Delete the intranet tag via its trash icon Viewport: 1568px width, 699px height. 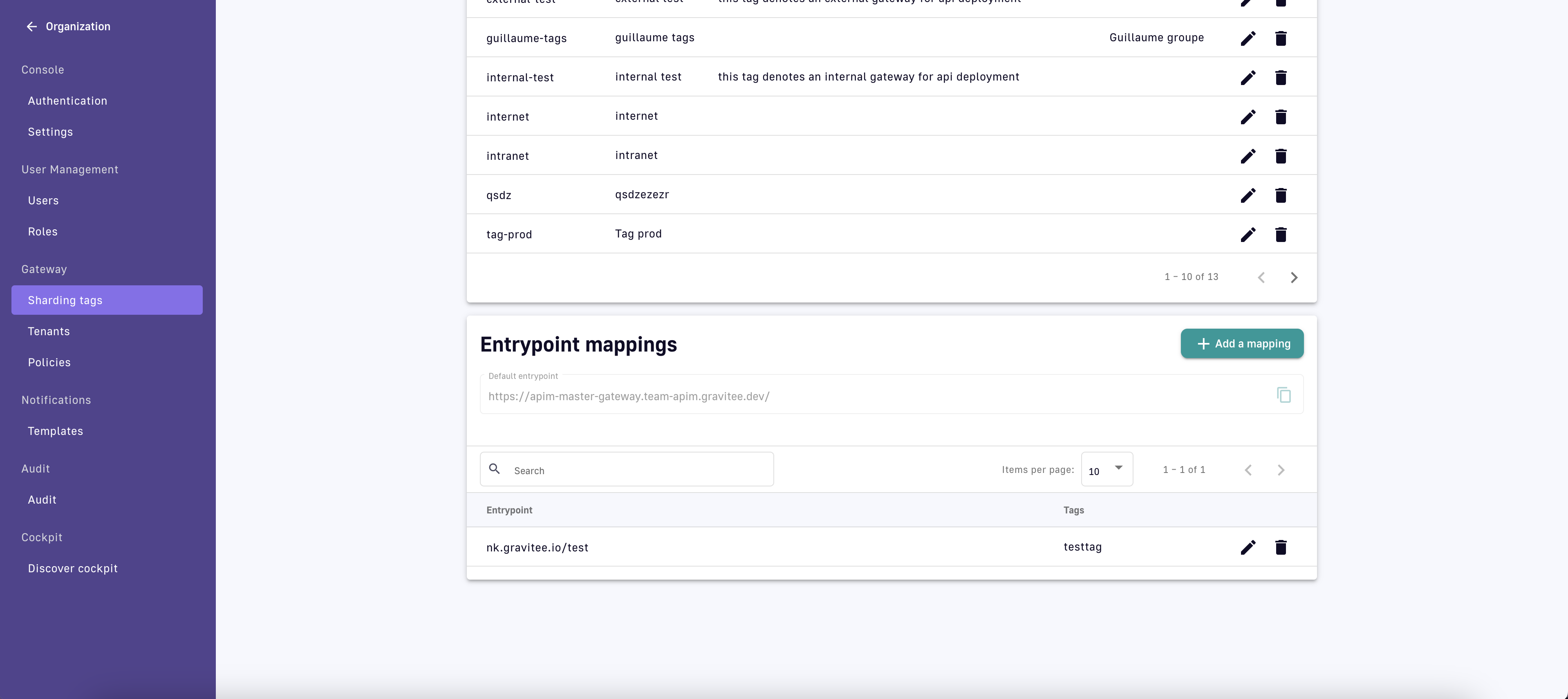point(1281,156)
